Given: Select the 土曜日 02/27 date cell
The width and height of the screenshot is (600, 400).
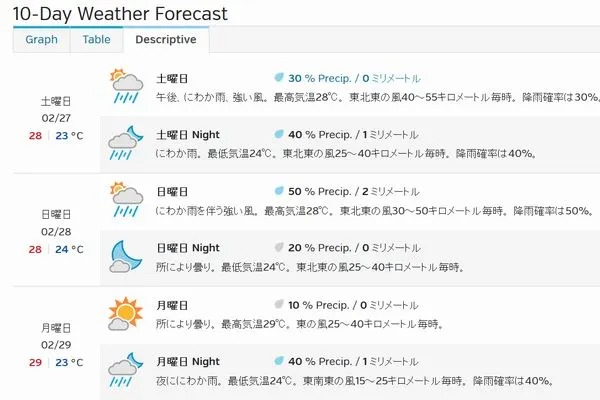Looking at the screenshot, I should (x=56, y=118).
